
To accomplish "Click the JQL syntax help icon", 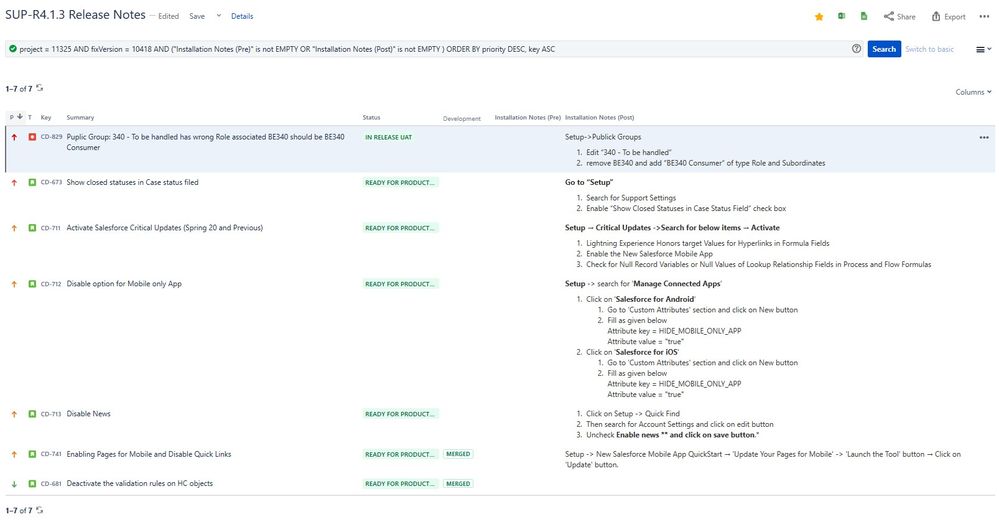I will coord(856,48).
